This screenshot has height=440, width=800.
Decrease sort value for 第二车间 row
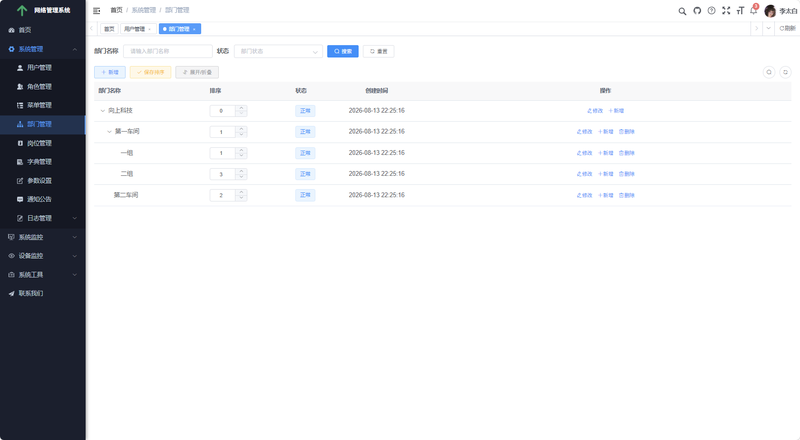[x=241, y=198]
